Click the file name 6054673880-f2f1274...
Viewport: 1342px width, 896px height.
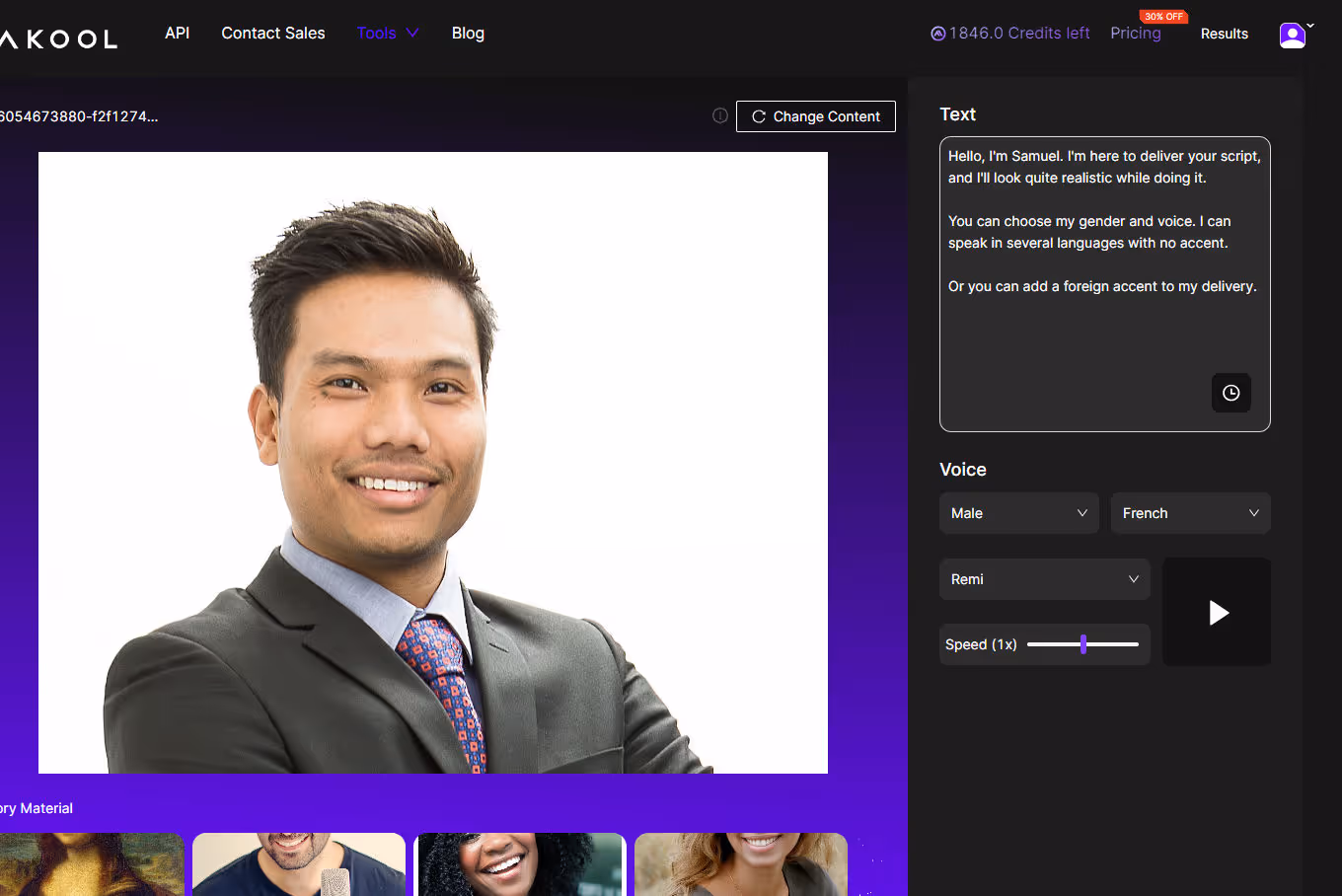(79, 116)
